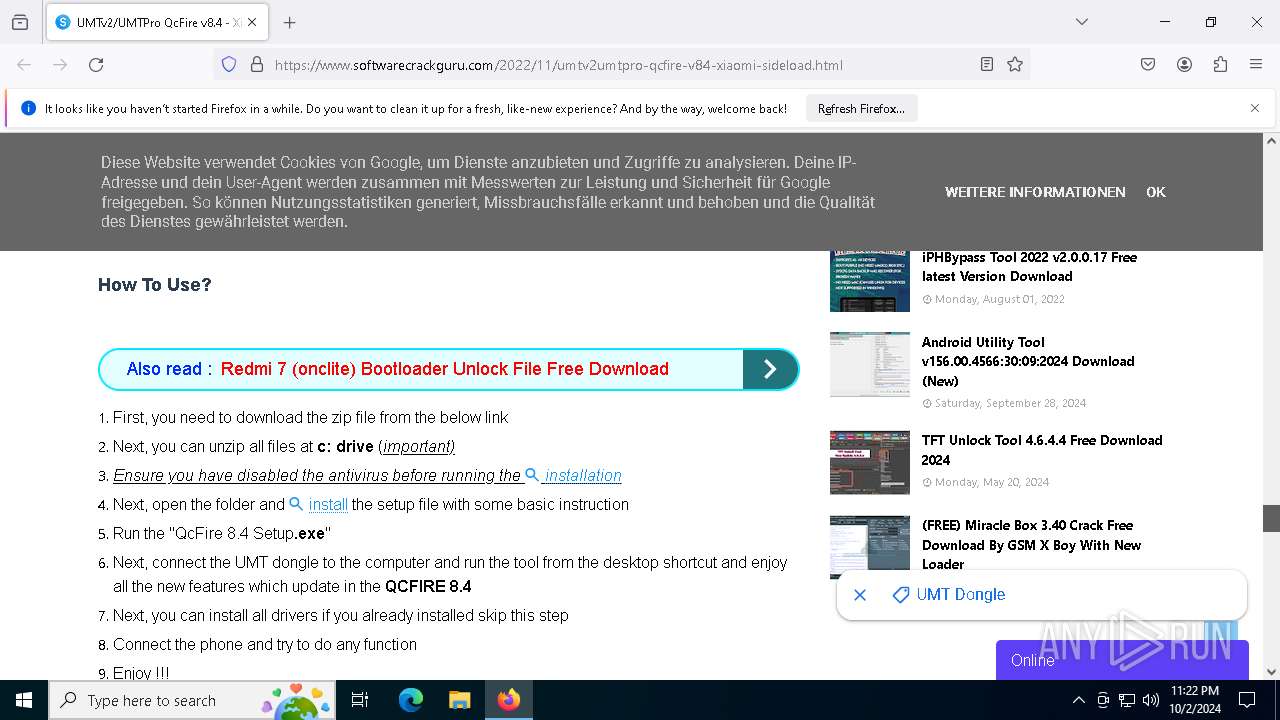Screen dimensions: 1280x720
Task: Open a new browser tab
Action: [x=289, y=22]
